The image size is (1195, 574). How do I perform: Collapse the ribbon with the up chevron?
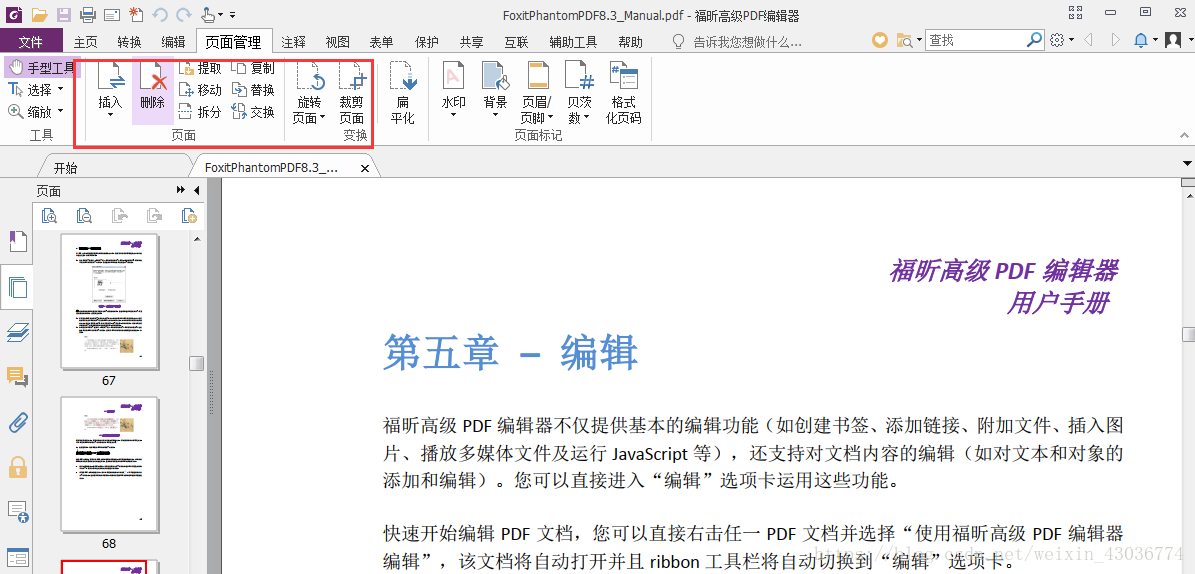[1184, 134]
